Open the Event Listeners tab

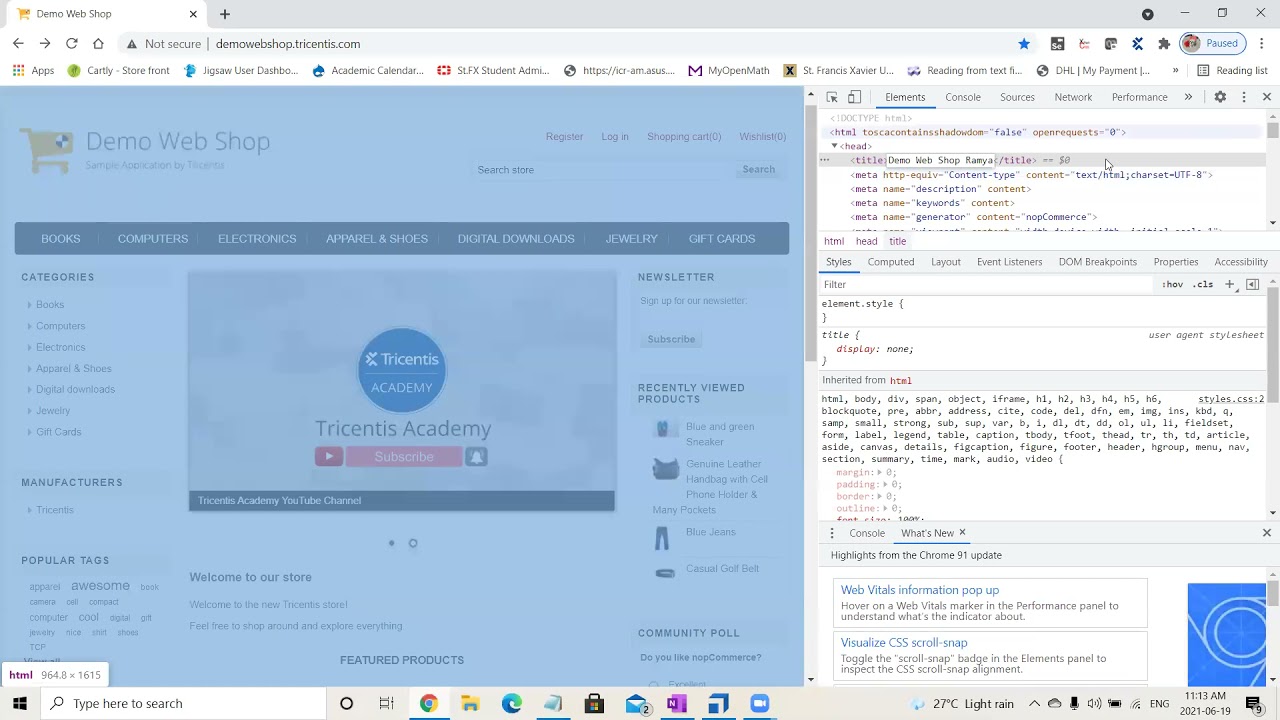click(x=1009, y=262)
